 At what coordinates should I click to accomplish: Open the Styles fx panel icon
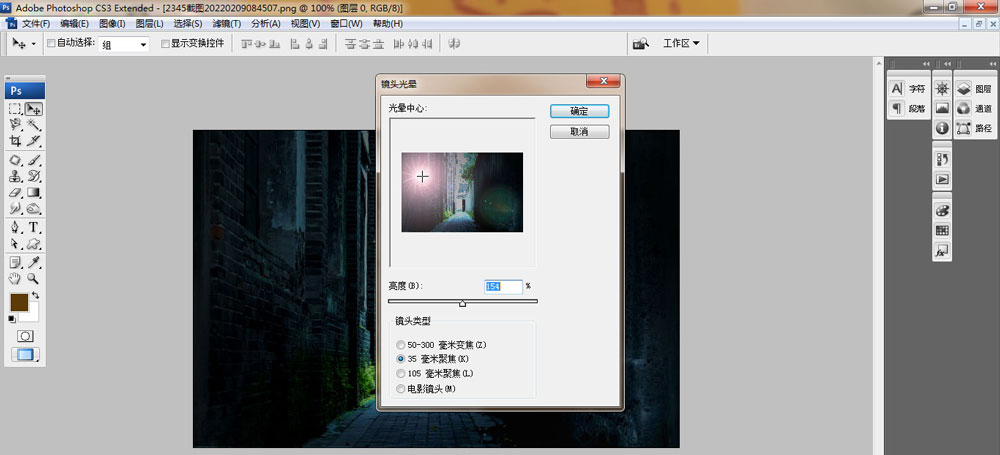[943, 250]
